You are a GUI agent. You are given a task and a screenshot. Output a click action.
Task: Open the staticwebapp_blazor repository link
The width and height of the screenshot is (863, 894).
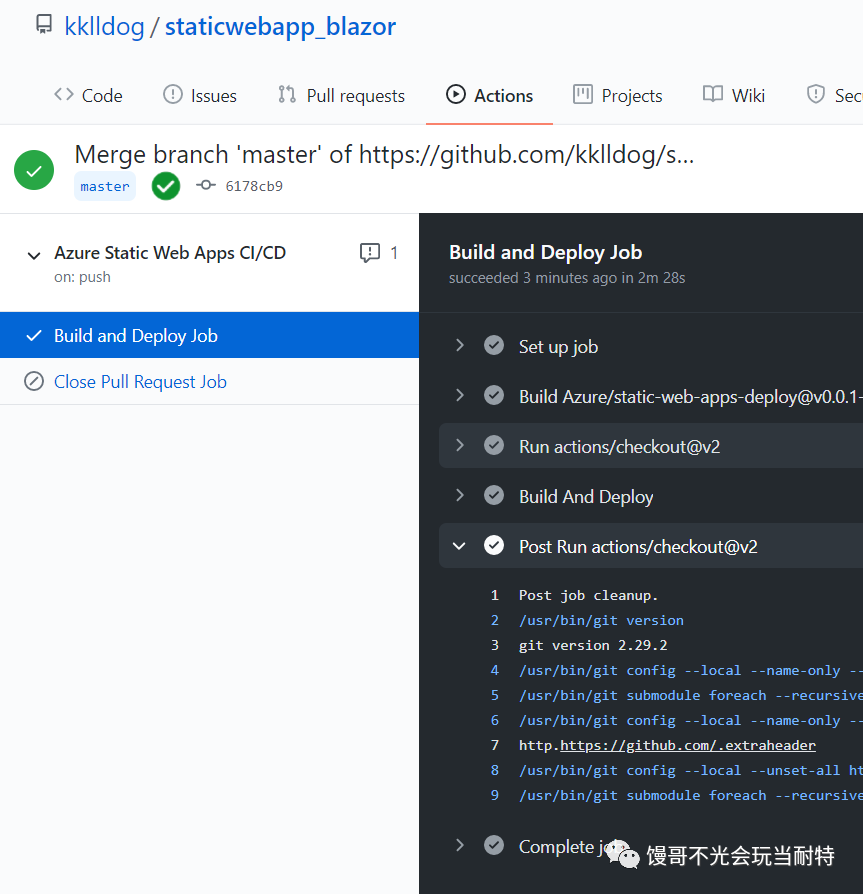(280, 26)
